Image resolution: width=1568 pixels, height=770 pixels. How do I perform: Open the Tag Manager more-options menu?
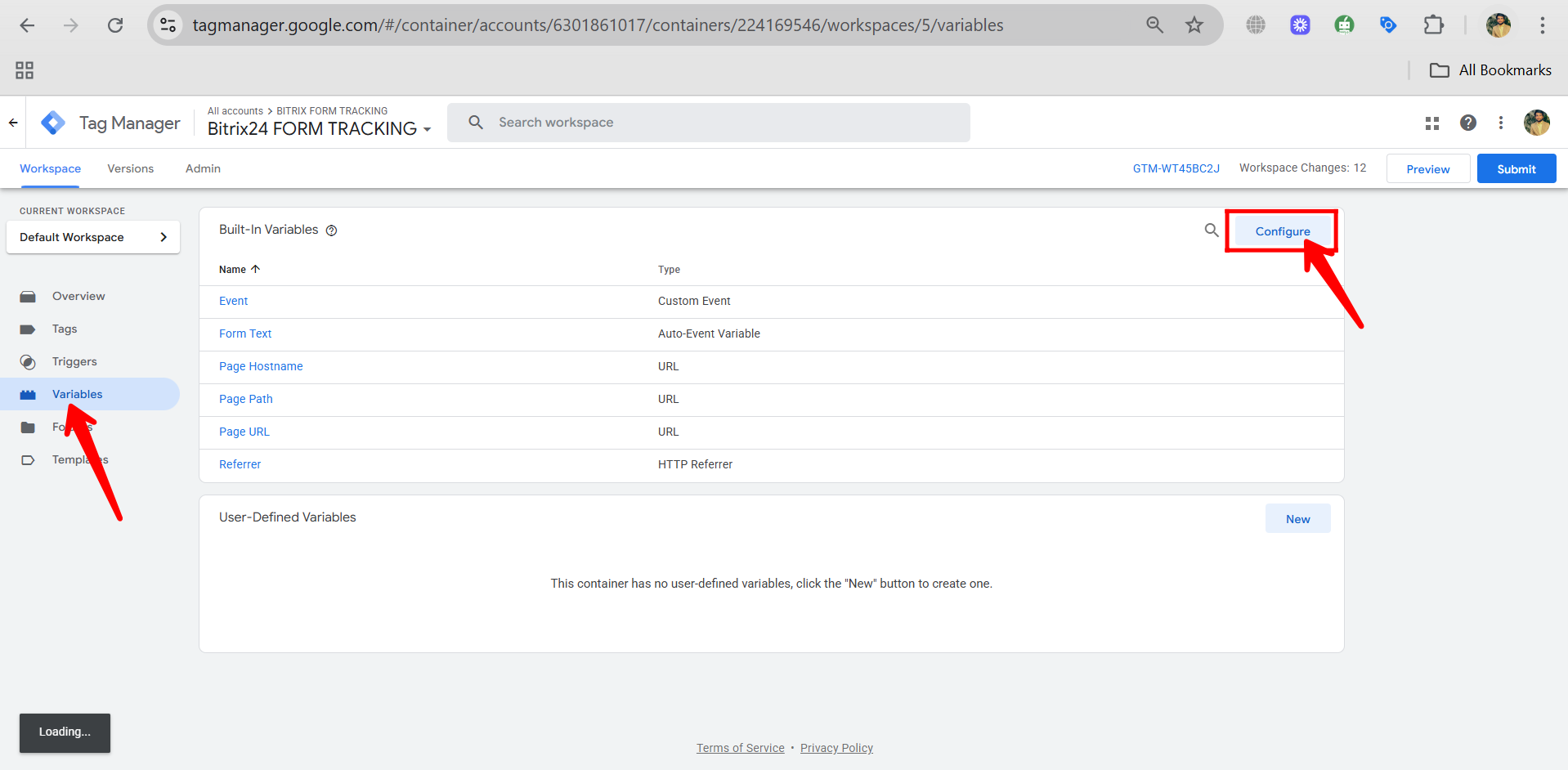click(x=1501, y=123)
